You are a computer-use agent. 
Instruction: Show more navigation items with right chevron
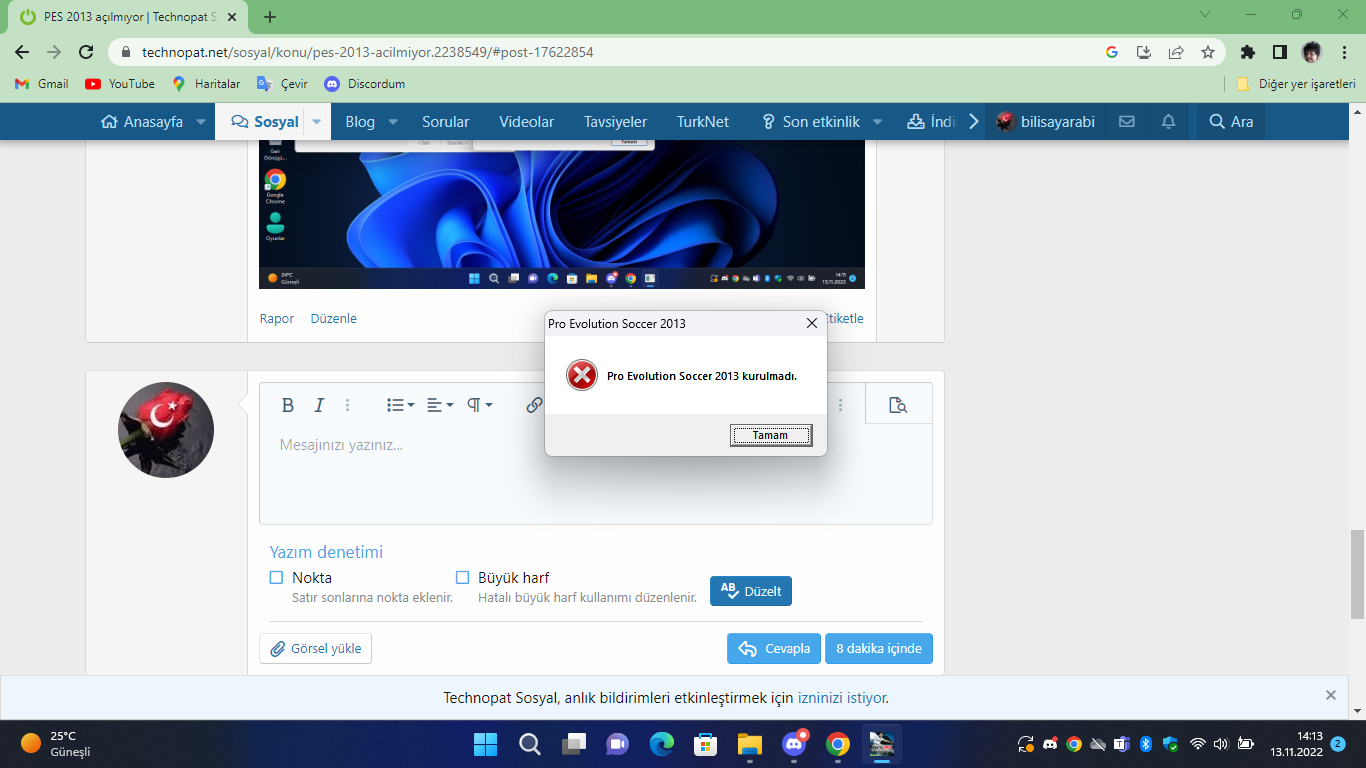click(x=973, y=122)
